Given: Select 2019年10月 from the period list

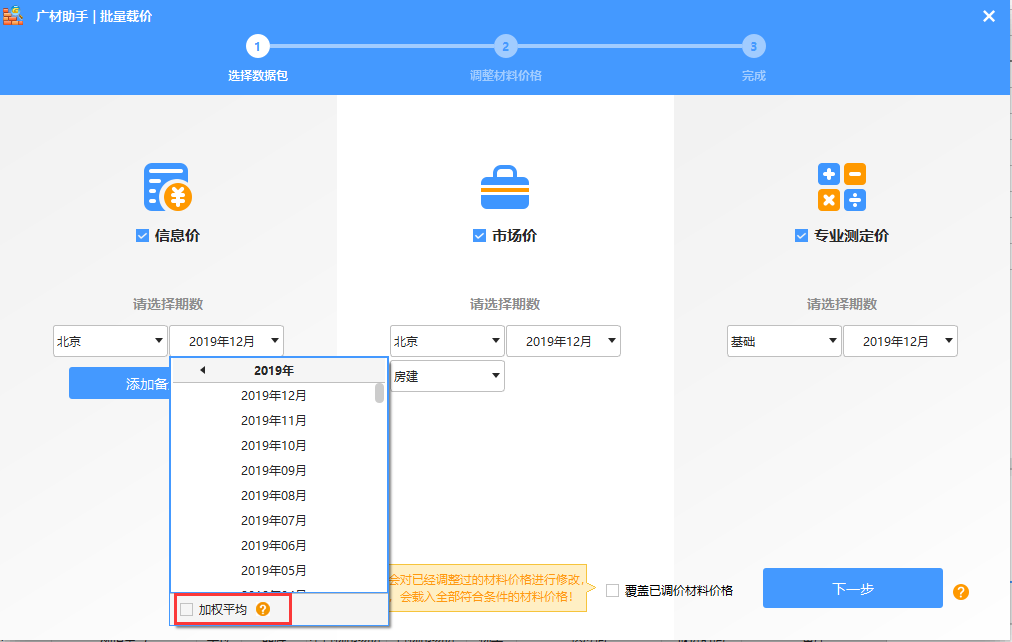Looking at the screenshot, I should tap(273, 445).
